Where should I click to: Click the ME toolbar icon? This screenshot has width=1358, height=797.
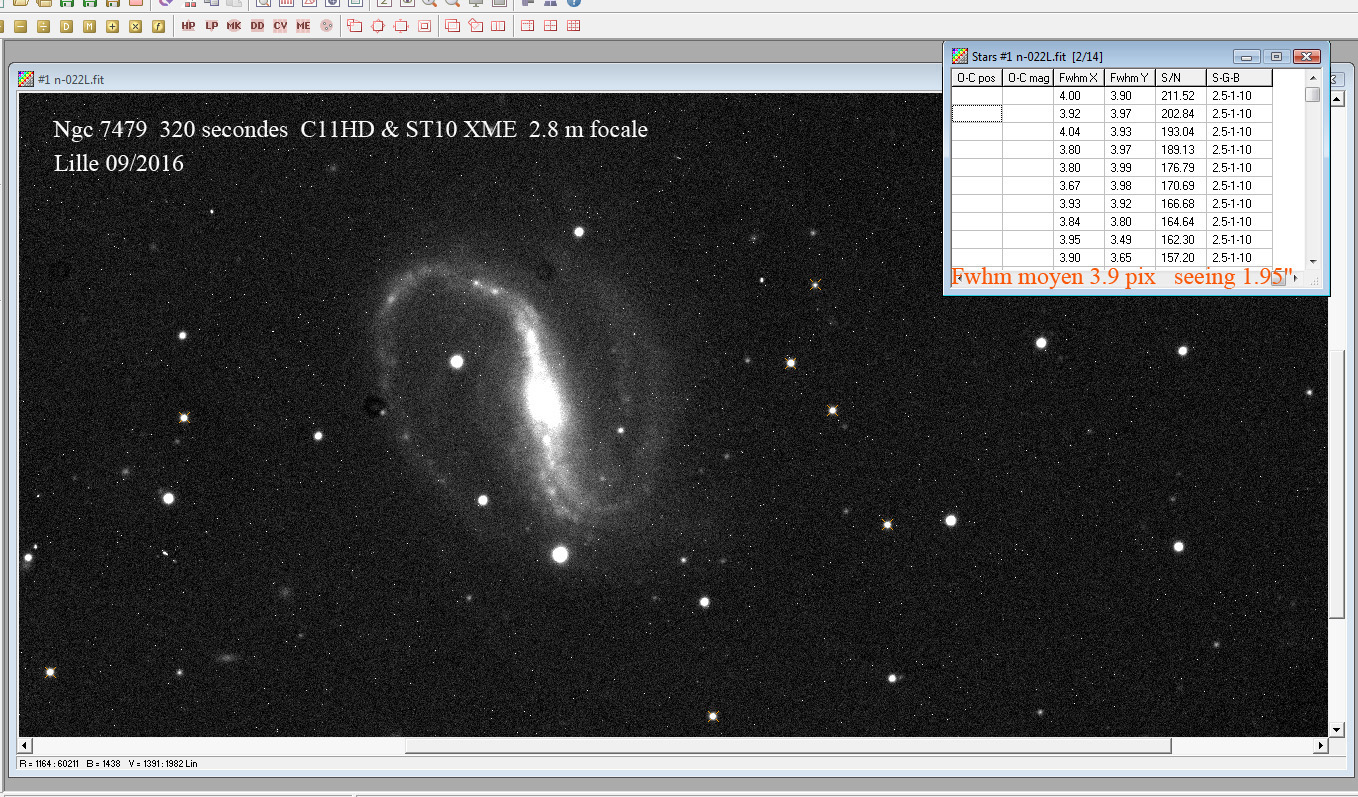coord(303,26)
